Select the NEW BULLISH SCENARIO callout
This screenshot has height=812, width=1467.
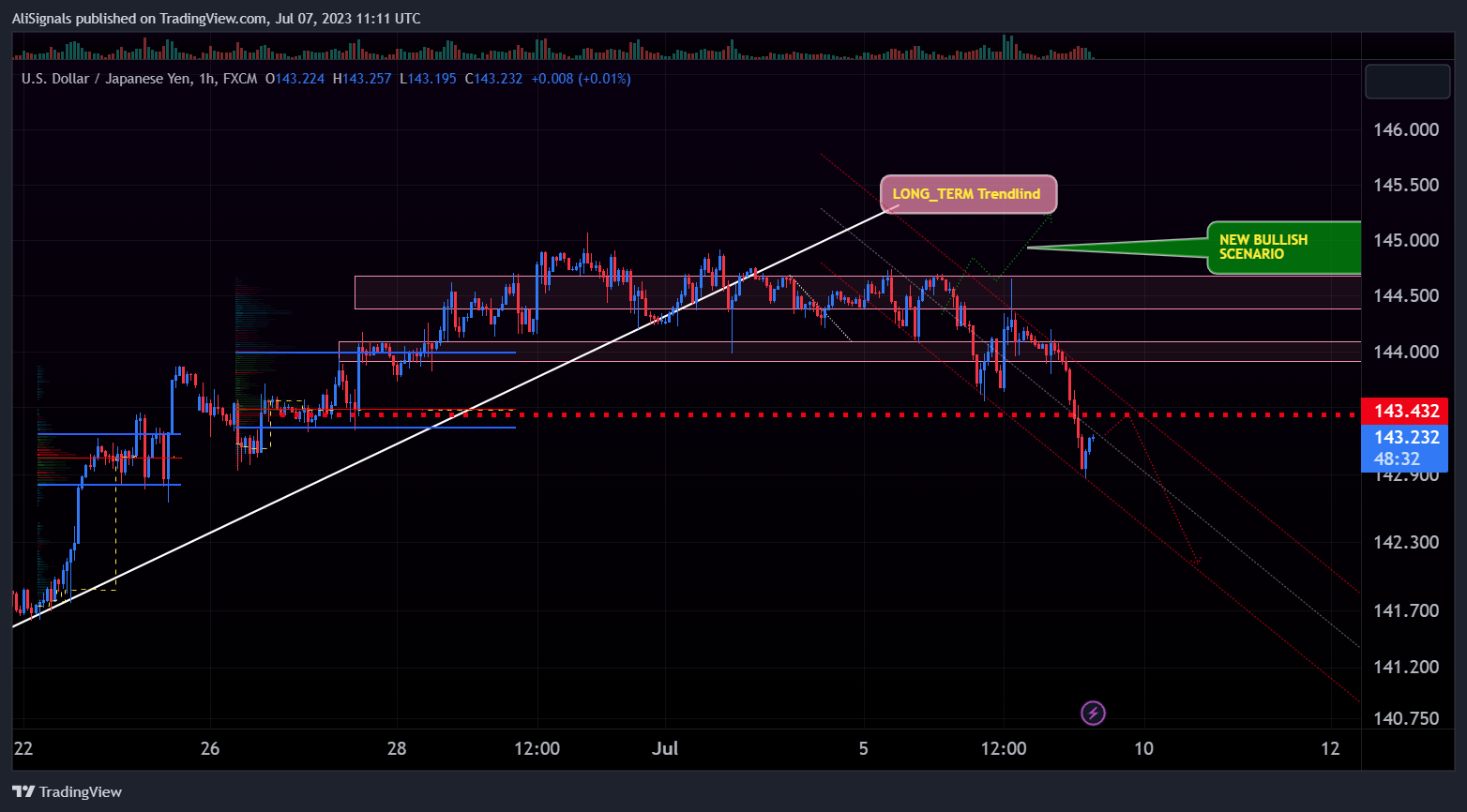1283,248
